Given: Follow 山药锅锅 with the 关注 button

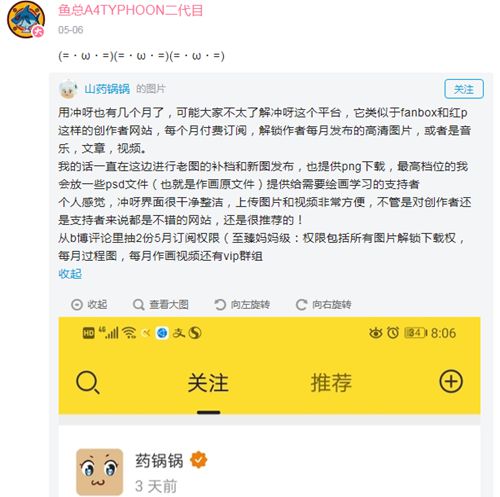Looking at the screenshot, I should pos(464,89).
